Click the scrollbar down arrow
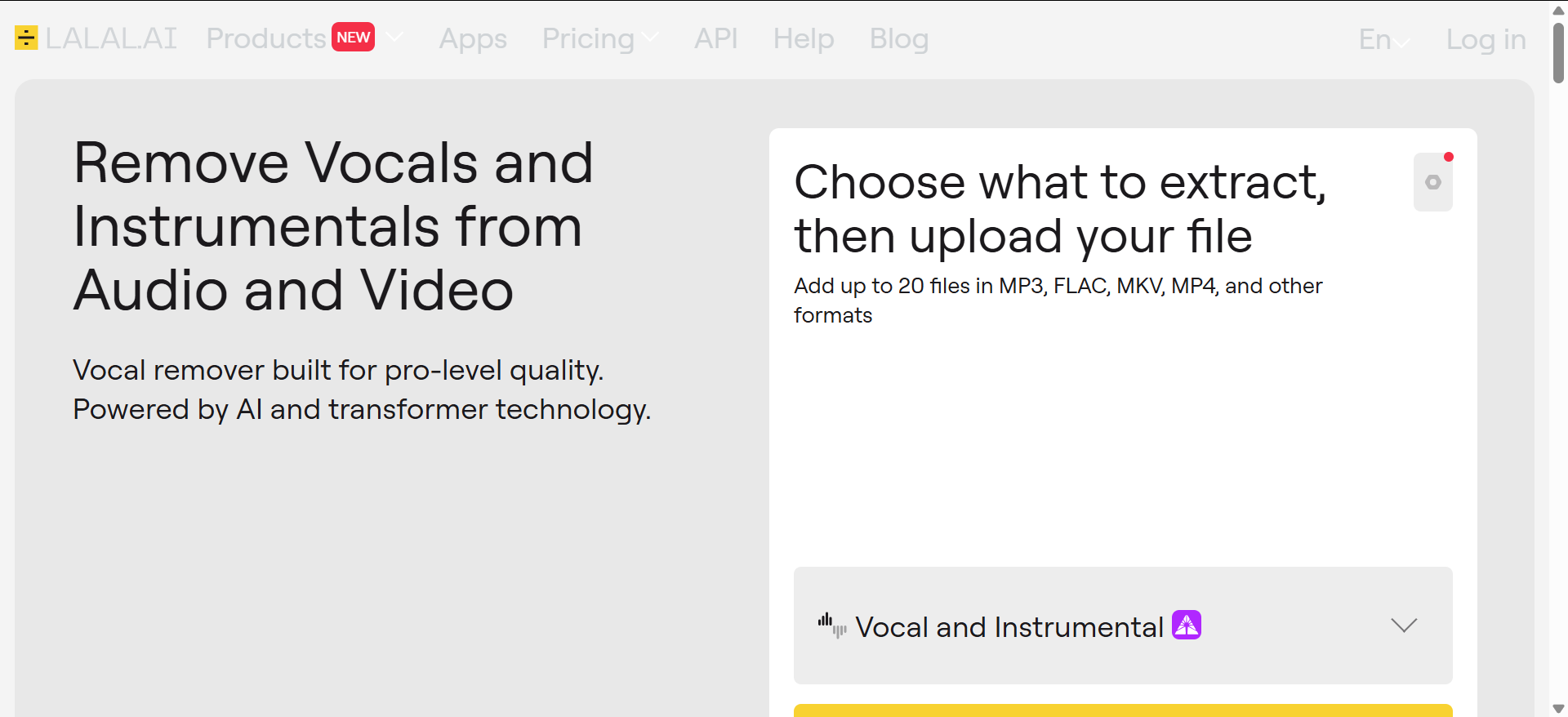Image resolution: width=1568 pixels, height=717 pixels. (1558, 709)
